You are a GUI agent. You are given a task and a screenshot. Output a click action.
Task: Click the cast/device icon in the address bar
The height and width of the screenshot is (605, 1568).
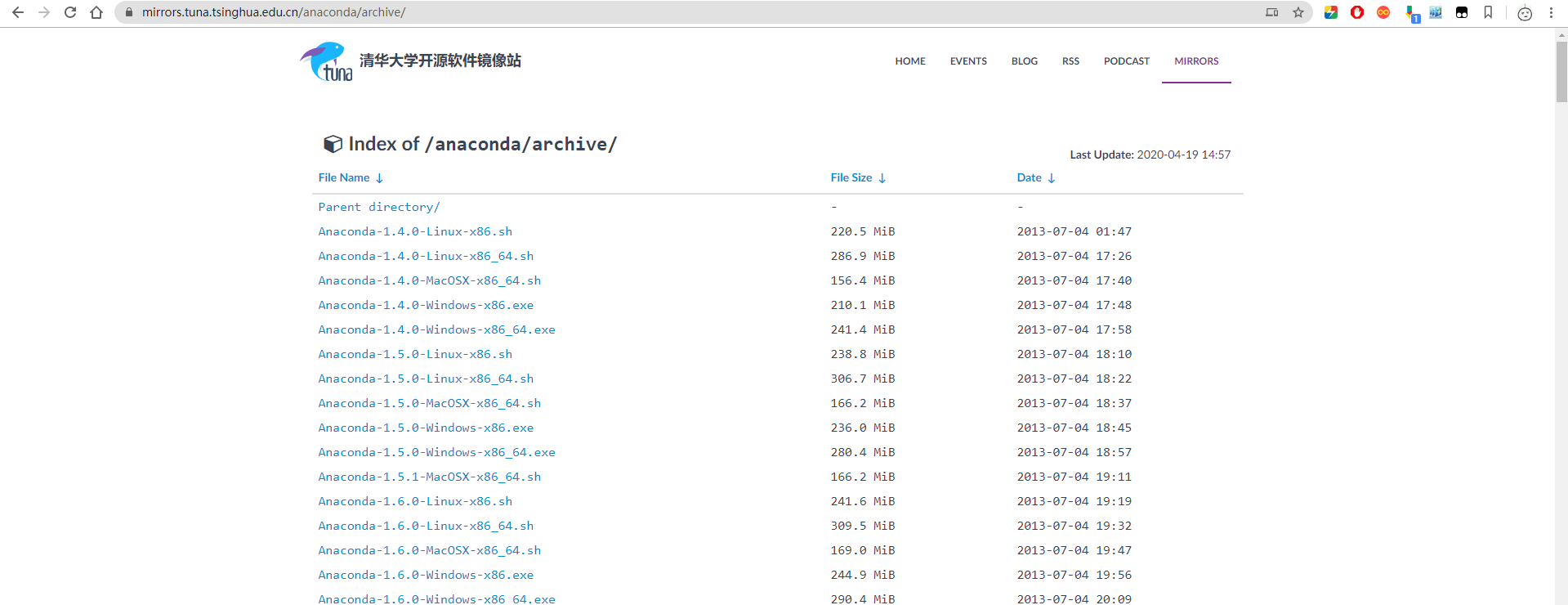[x=1272, y=12]
